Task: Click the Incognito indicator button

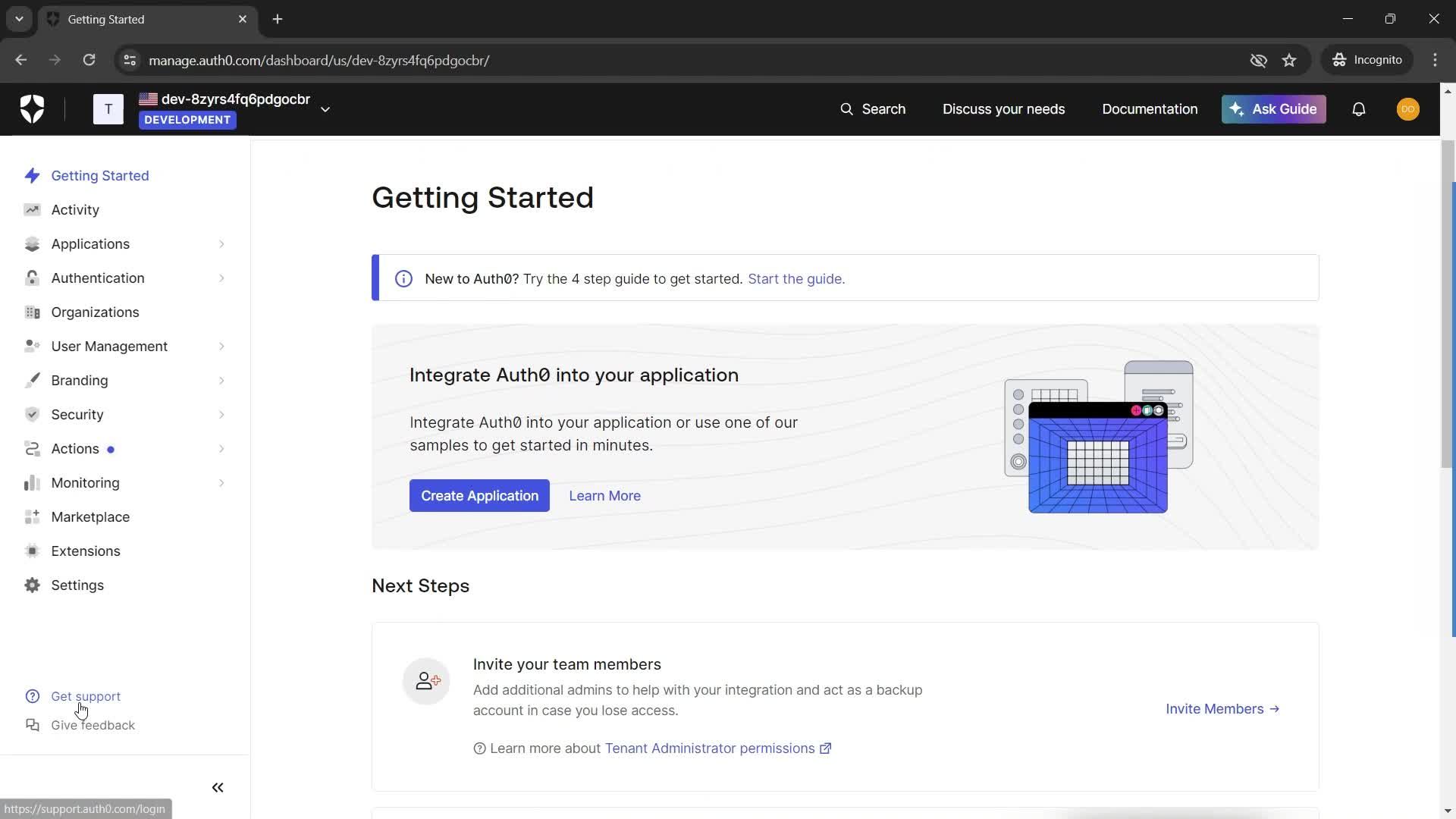Action: (1367, 60)
